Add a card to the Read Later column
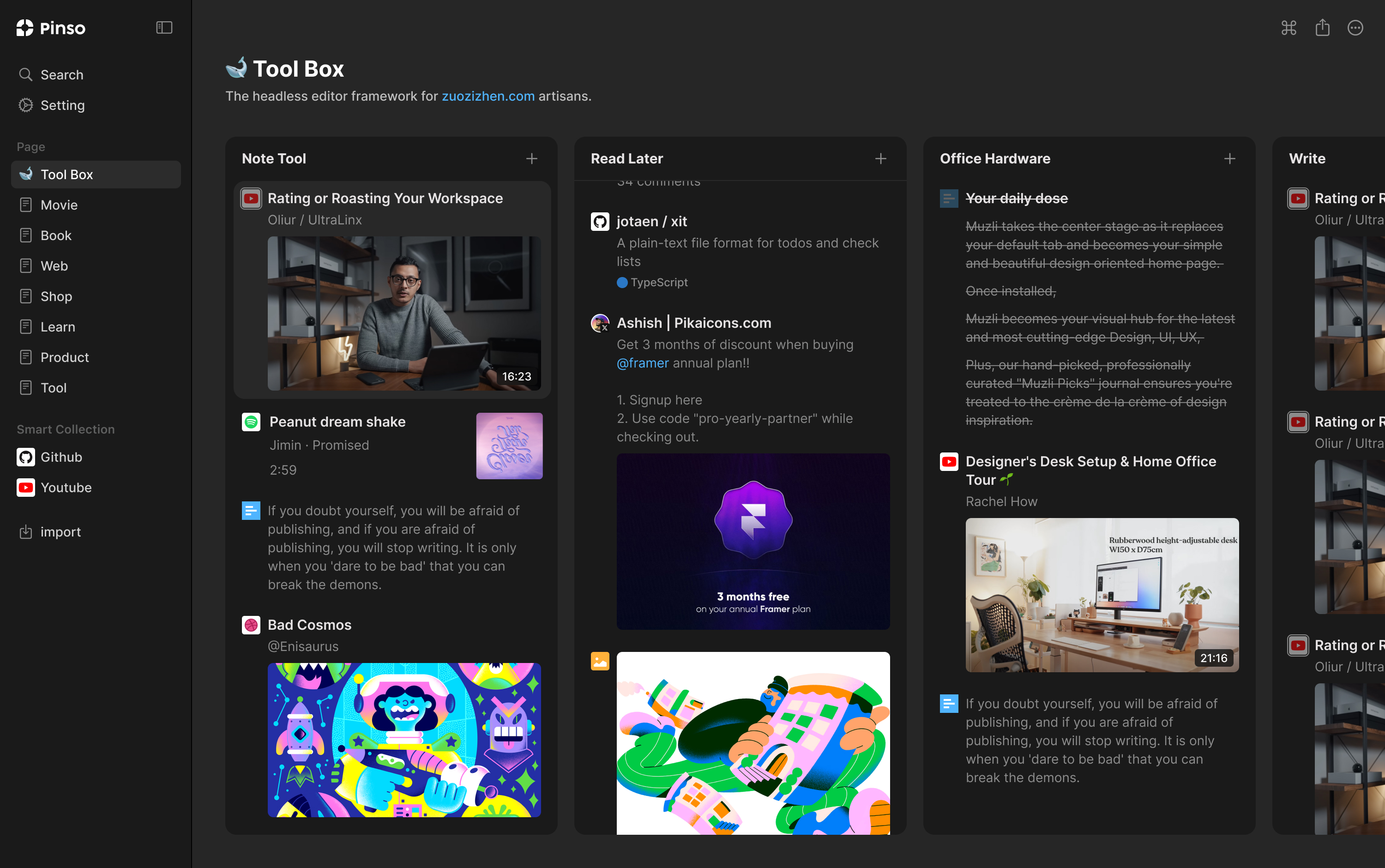Screen dimensions: 1385x868 coord(880,158)
